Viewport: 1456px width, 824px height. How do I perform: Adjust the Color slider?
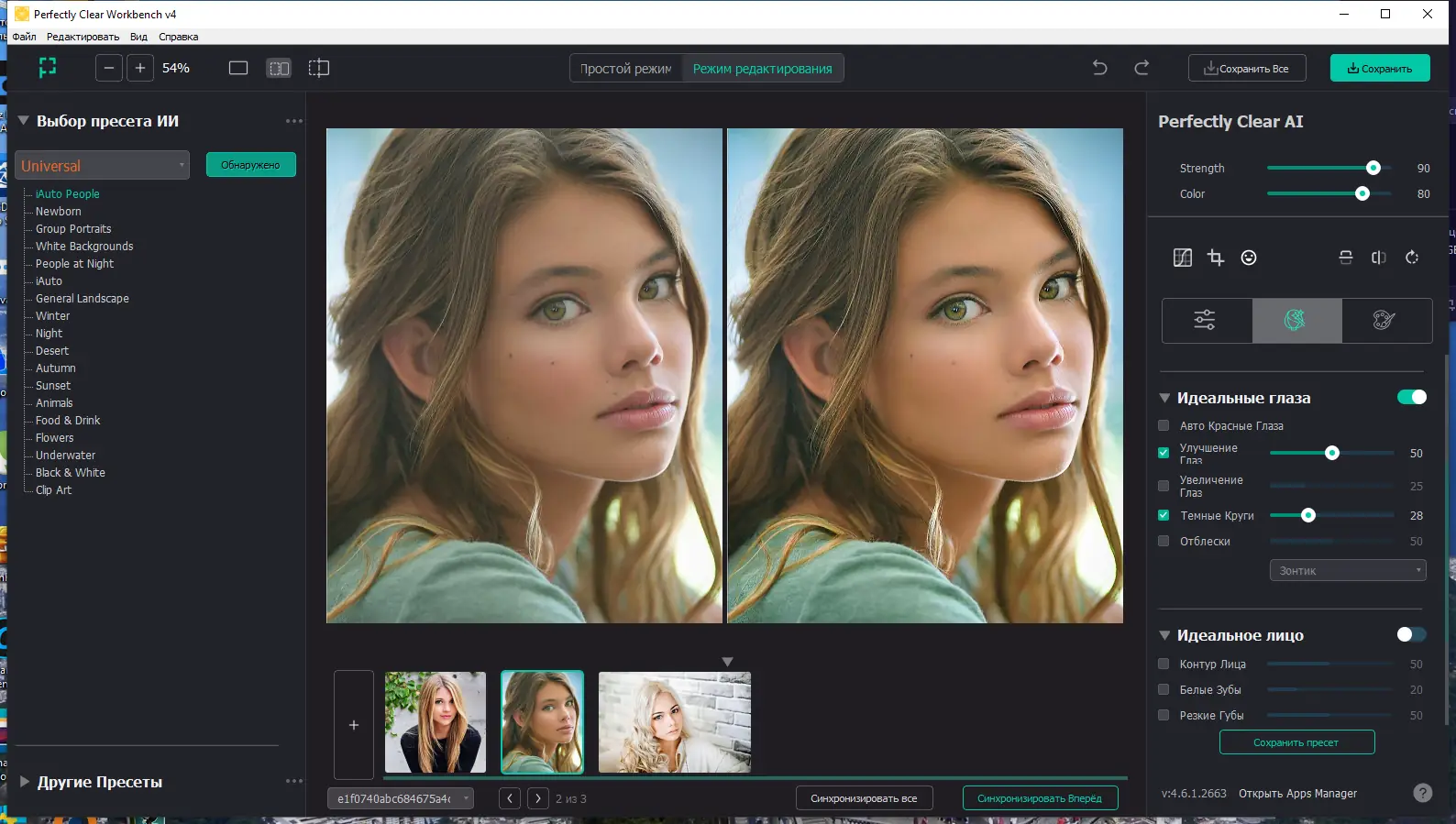(x=1329, y=193)
